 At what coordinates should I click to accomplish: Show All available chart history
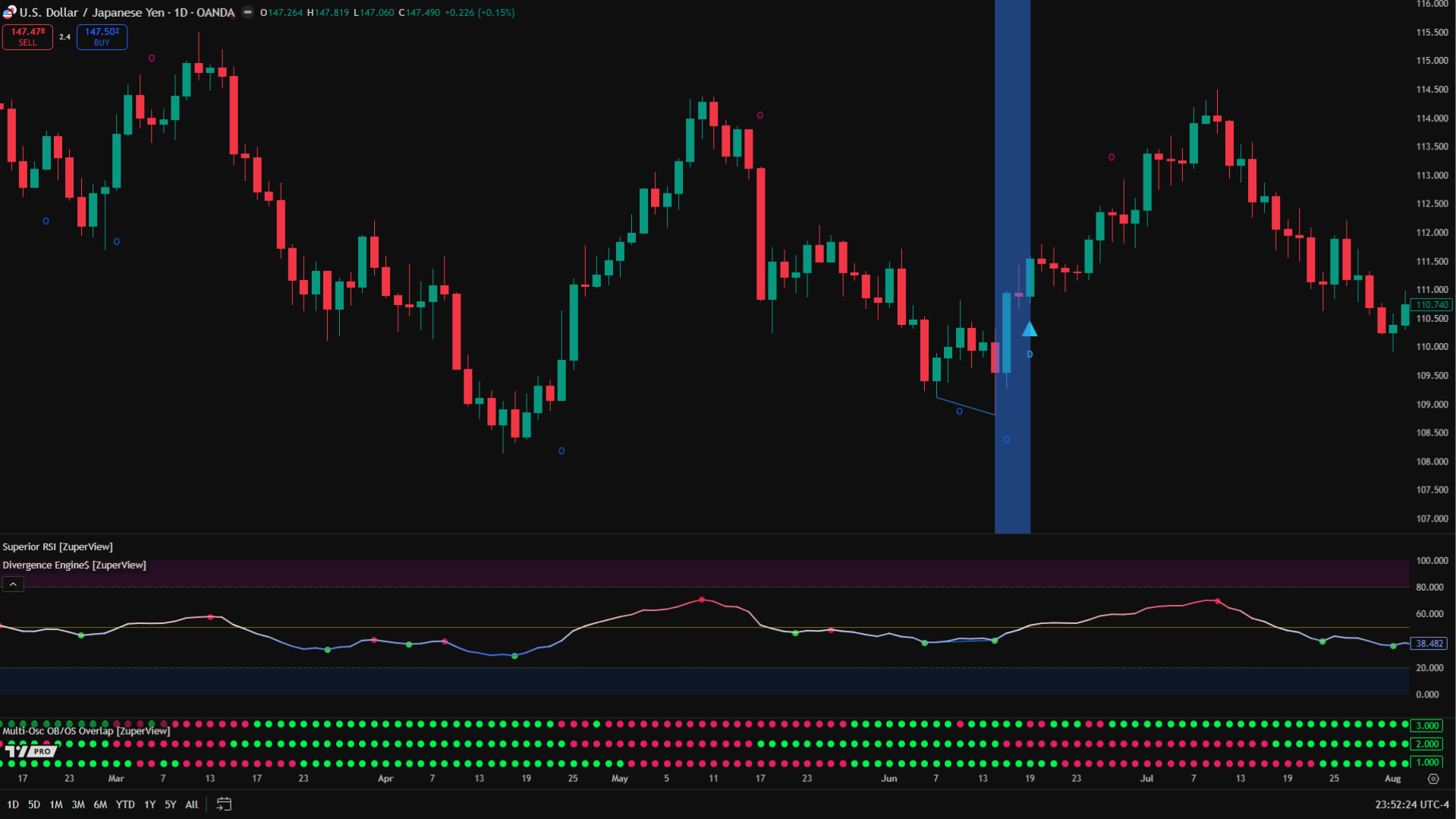tap(191, 805)
